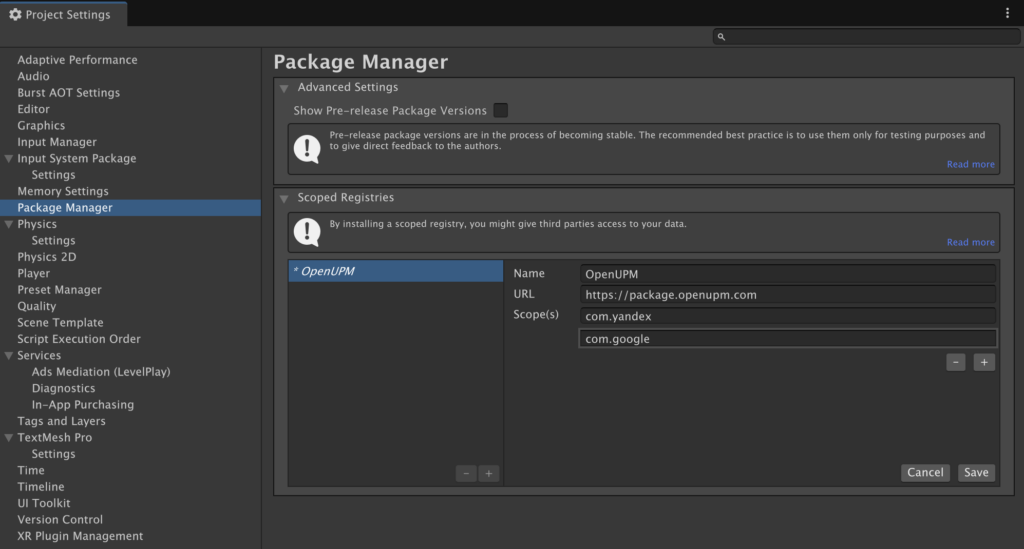Open XR Plugin Management settings
The height and width of the screenshot is (549, 1024).
click(x=80, y=536)
